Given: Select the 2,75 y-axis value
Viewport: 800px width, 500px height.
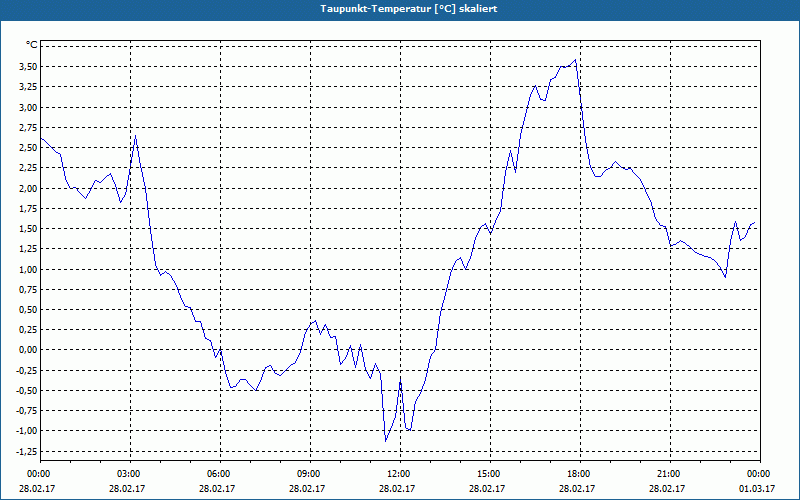Looking at the screenshot, I should [x=28, y=128].
